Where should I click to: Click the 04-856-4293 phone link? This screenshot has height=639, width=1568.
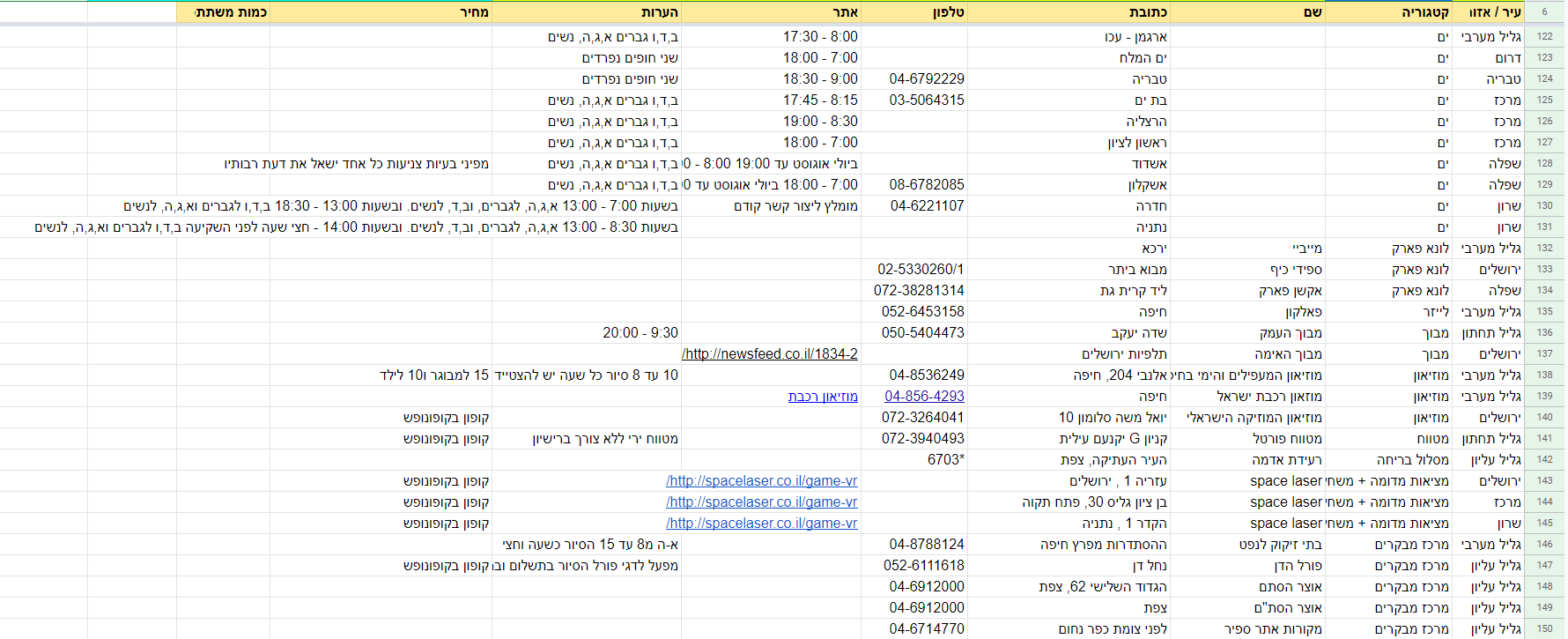[x=924, y=397]
